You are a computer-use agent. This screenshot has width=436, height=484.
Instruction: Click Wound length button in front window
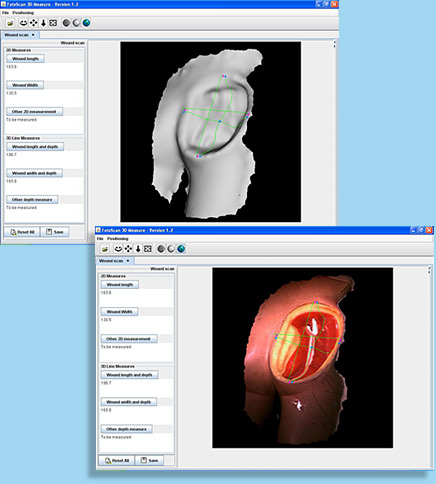tap(120, 285)
